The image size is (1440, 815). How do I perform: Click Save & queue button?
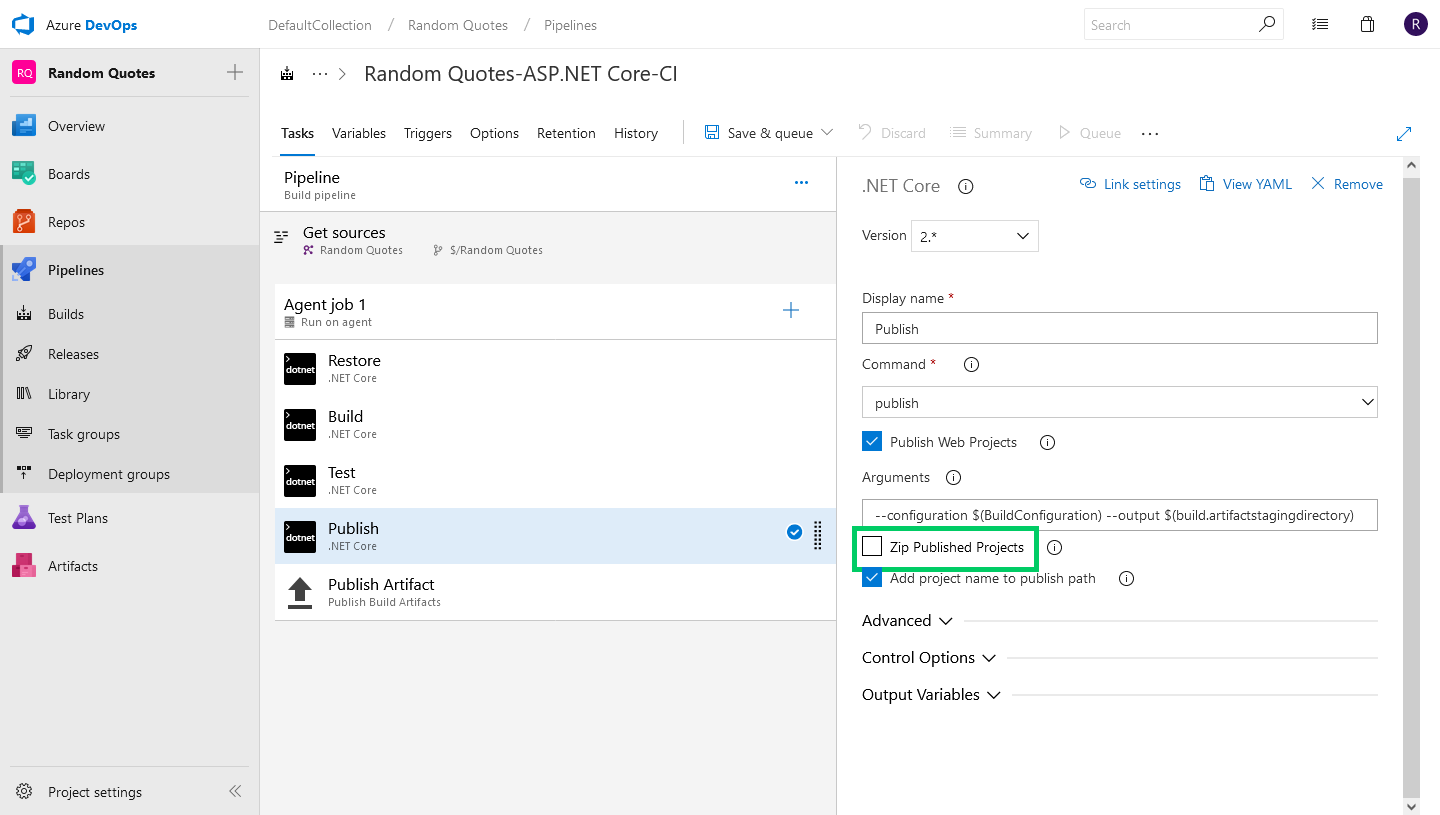click(x=759, y=133)
